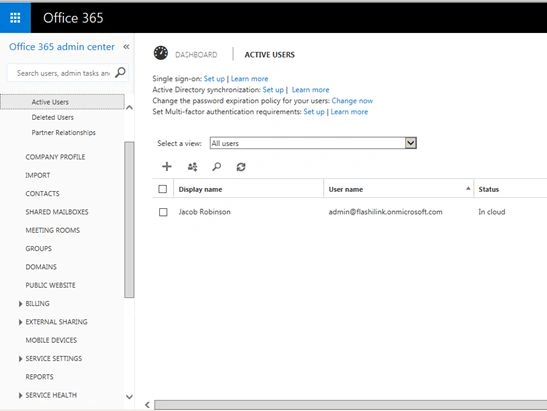Expand the Service Settings section

pos(20,359)
